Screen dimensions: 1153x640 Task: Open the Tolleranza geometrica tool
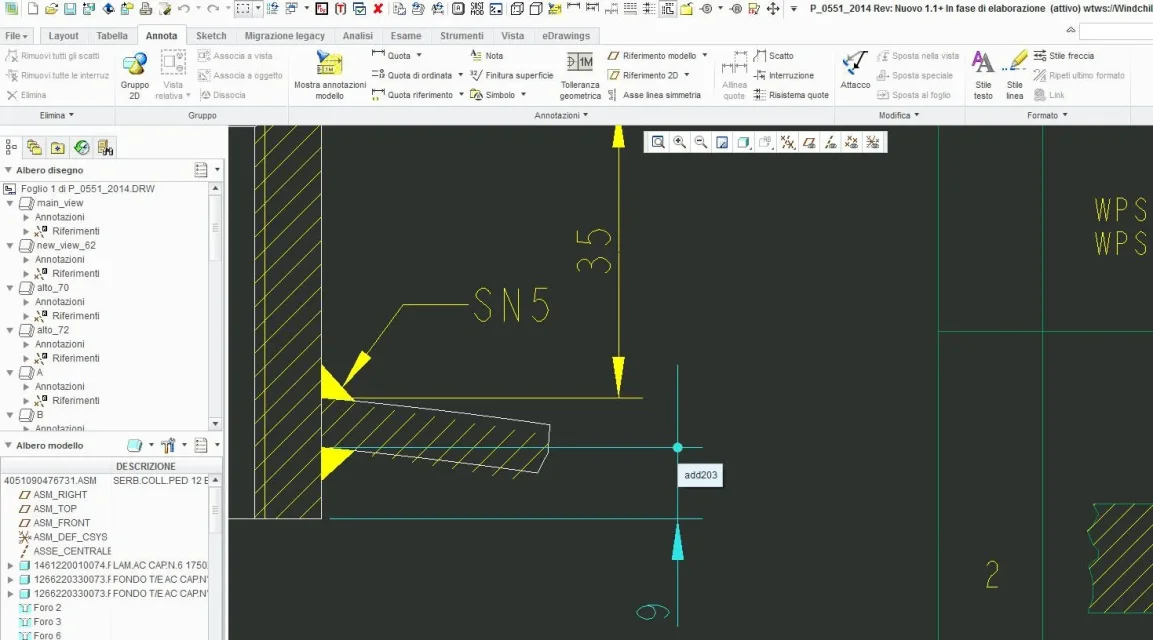[x=580, y=75]
